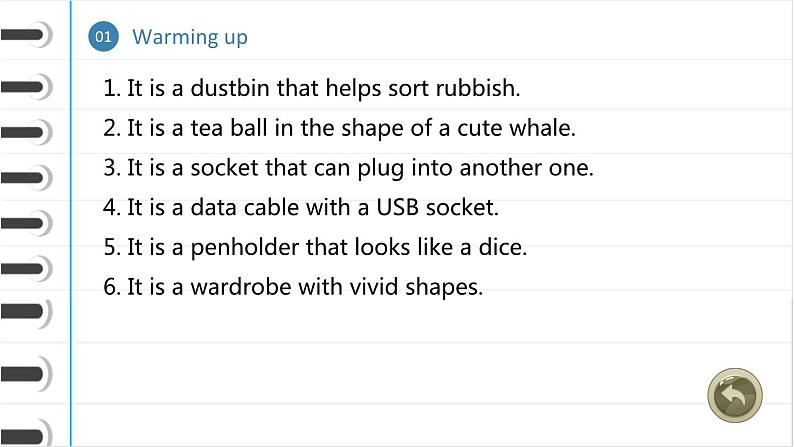Viewport: 794px width, 447px height.
Task: Click the word "rubbish" in sentence 1
Action: click(x=483, y=88)
